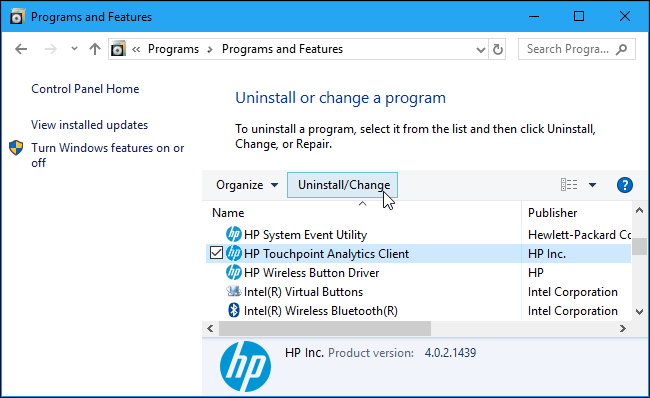Image resolution: width=650 pixels, height=398 pixels.
Task: Click the Uninstall/Change button
Action: pos(342,185)
